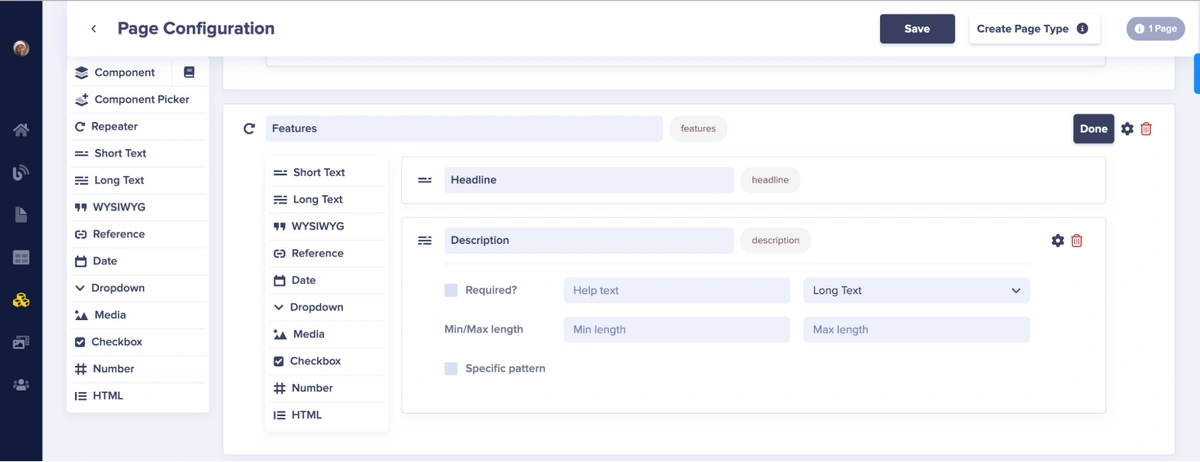Choose WYSIWYG in the inner field list
Viewport: 1200px width, 462px height.
pyautogui.click(x=317, y=227)
